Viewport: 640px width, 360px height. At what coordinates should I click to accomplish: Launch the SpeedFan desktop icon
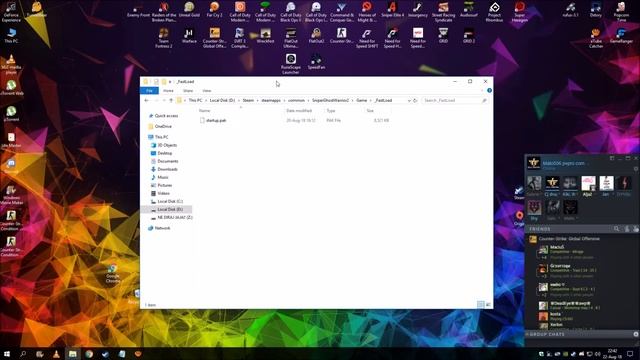tap(316, 62)
